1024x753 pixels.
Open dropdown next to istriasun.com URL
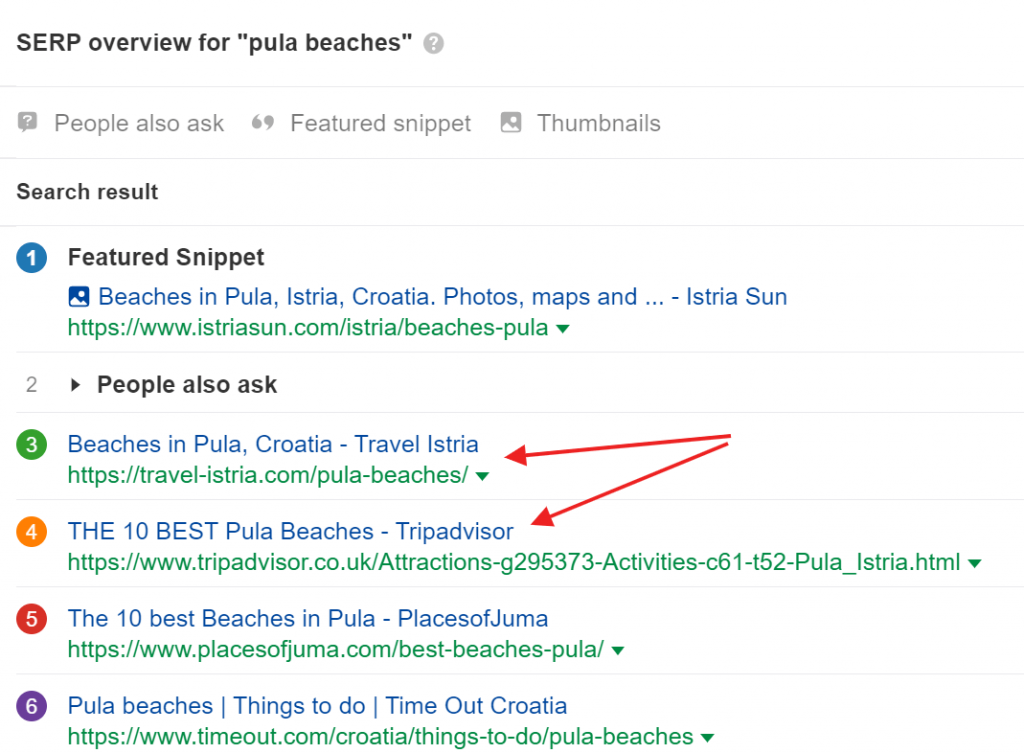563,329
